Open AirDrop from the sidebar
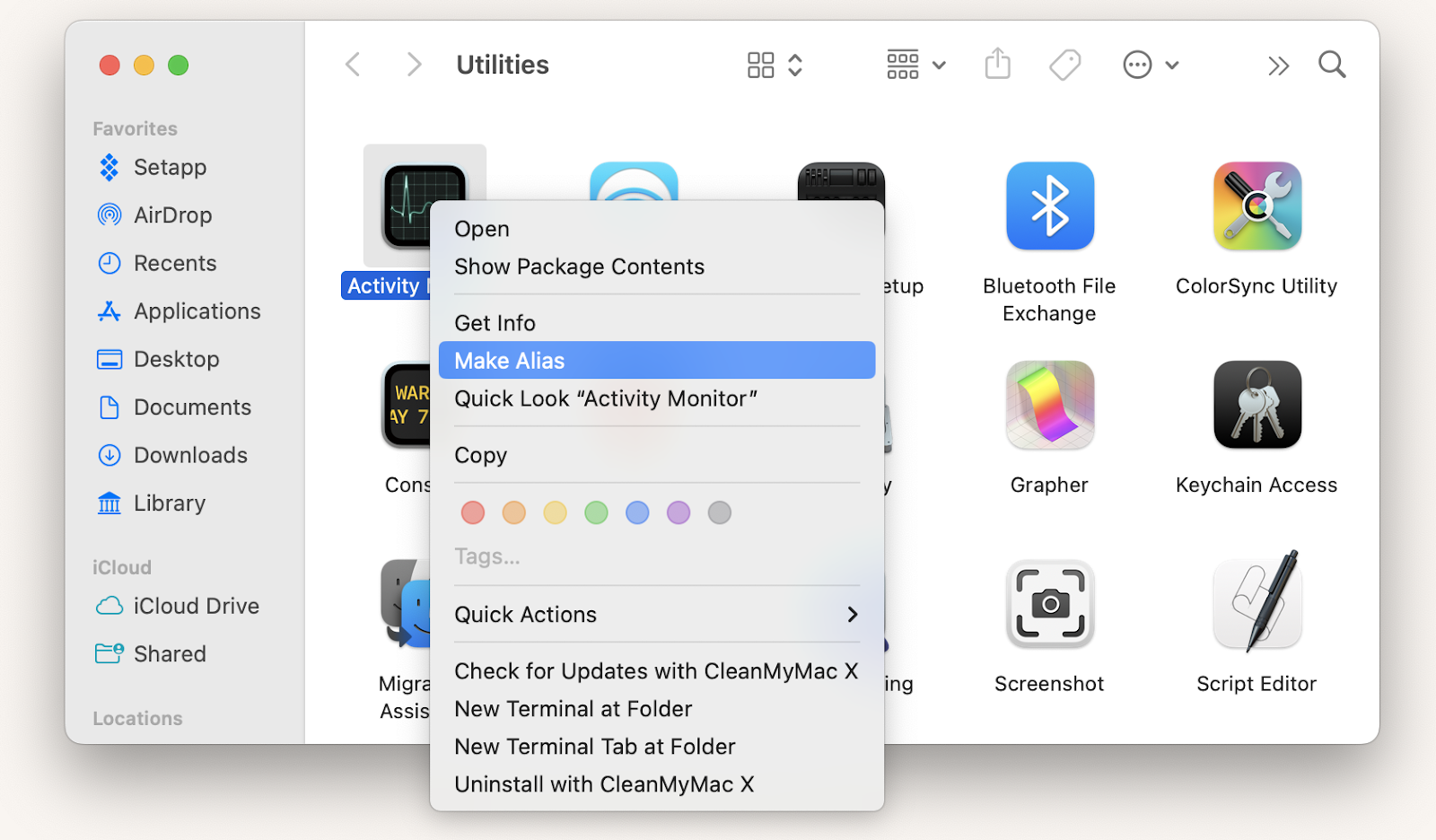1436x840 pixels. tap(172, 214)
